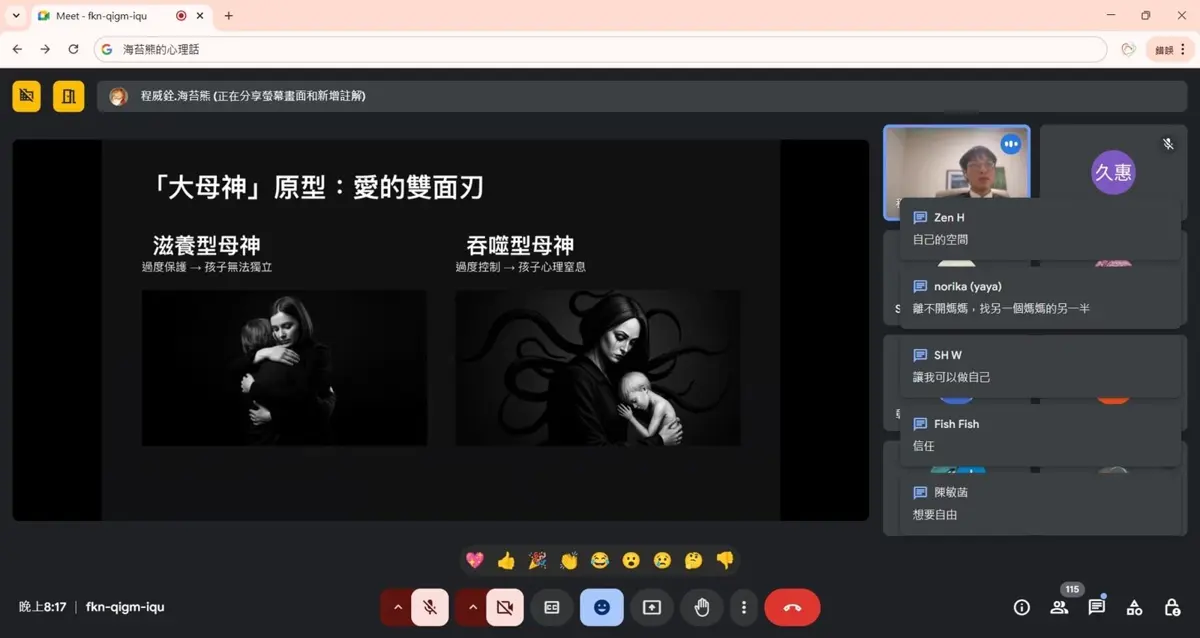
Task: Send the clapping hands emoji reaction
Action: 569,561
